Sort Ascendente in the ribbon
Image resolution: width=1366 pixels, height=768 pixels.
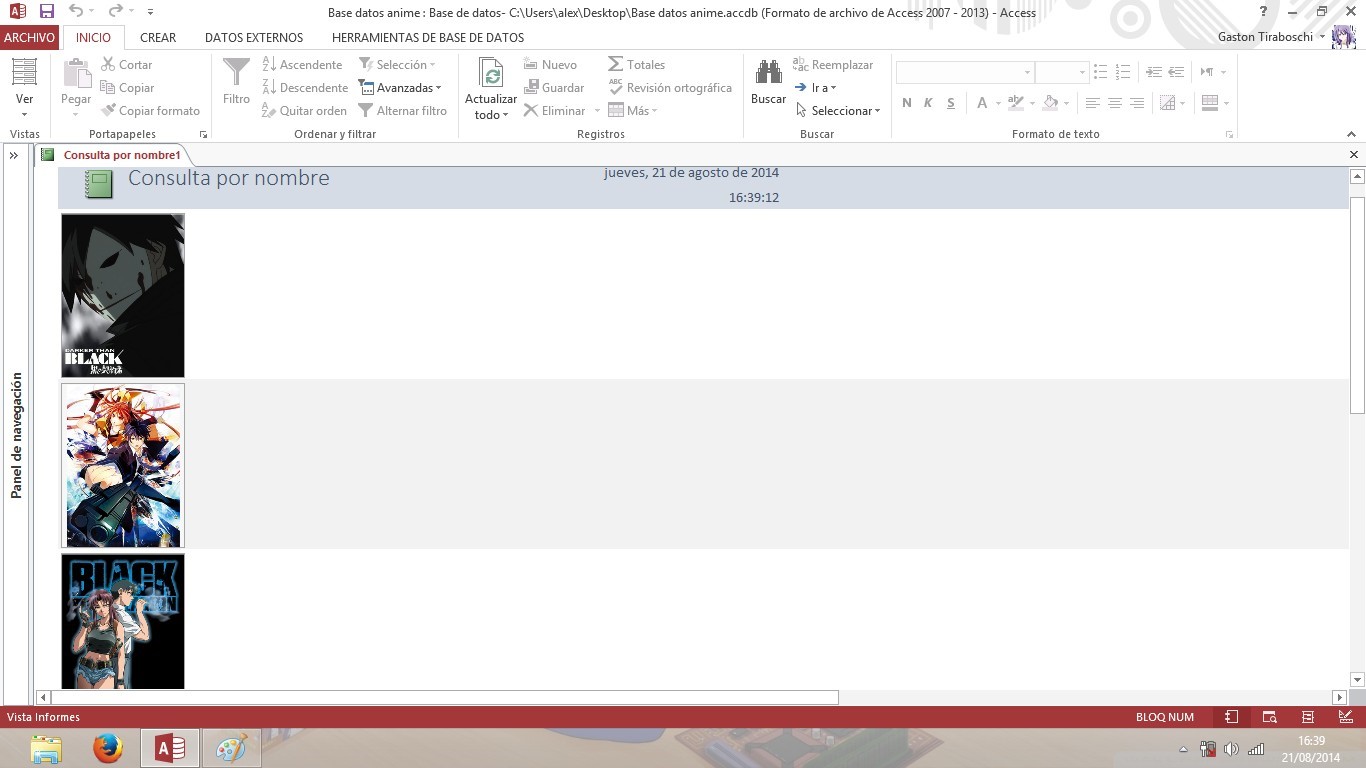(302, 64)
